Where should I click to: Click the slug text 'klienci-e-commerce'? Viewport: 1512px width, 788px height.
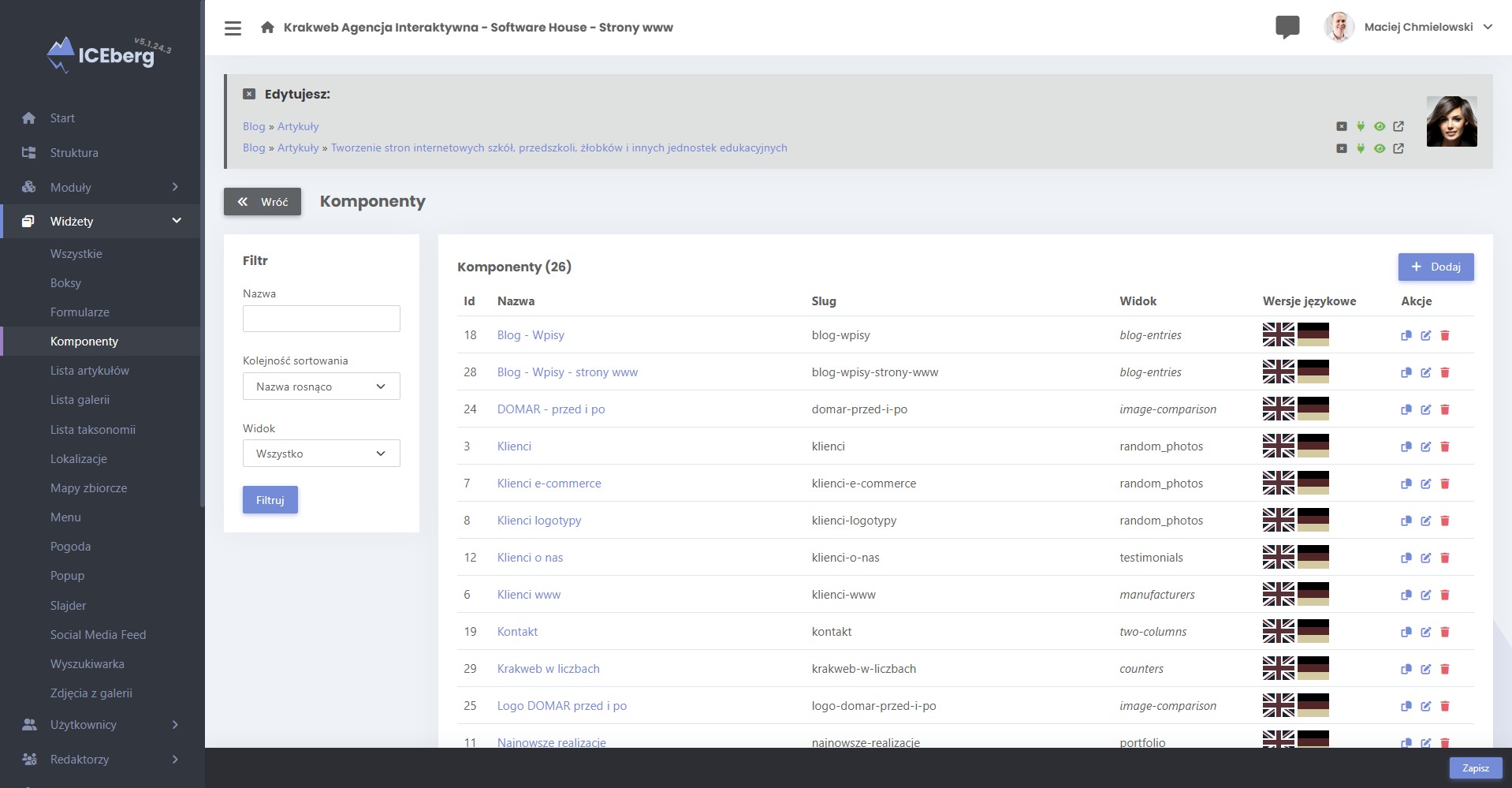click(x=864, y=484)
